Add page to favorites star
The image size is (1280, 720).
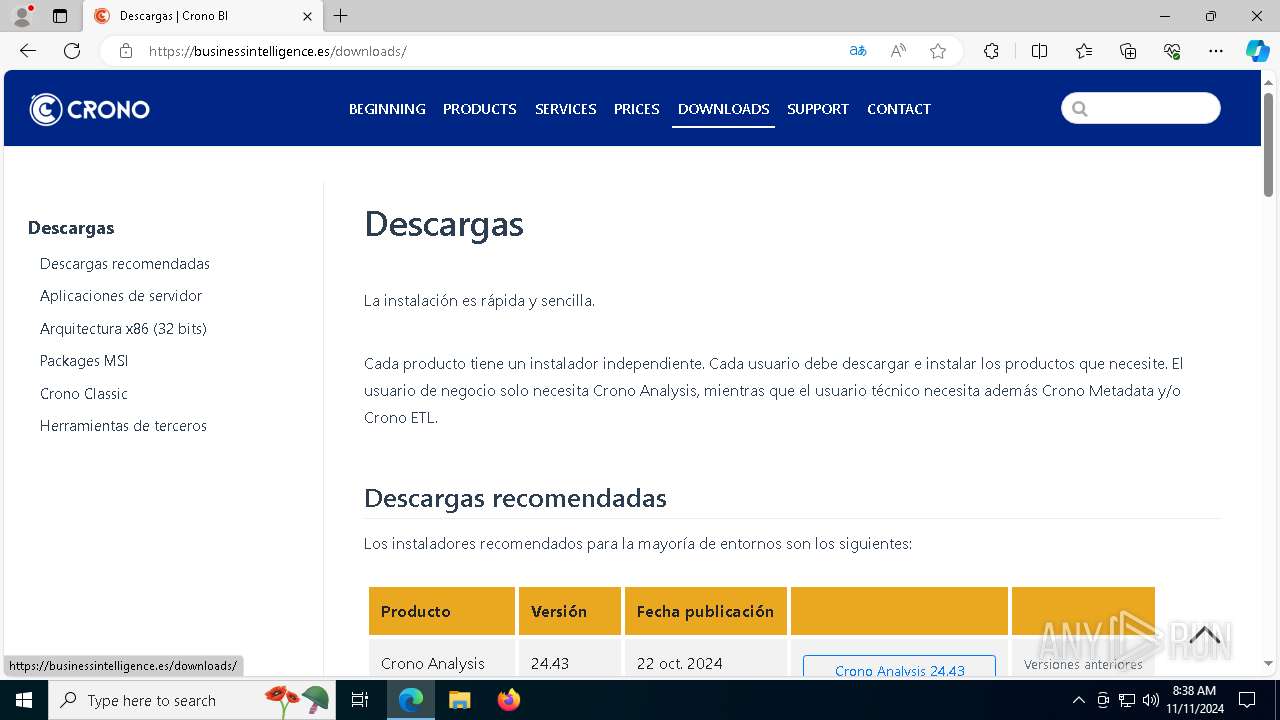pyautogui.click(x=938, y=51)
